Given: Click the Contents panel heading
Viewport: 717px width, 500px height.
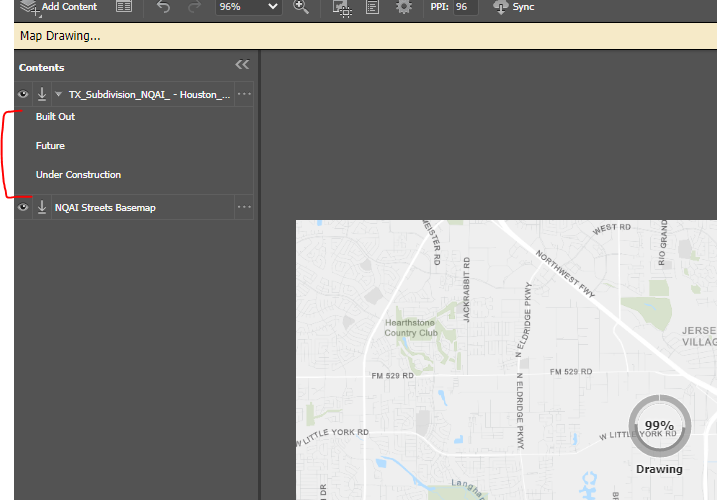Looking at the screenshot, I should click(42, 68).
